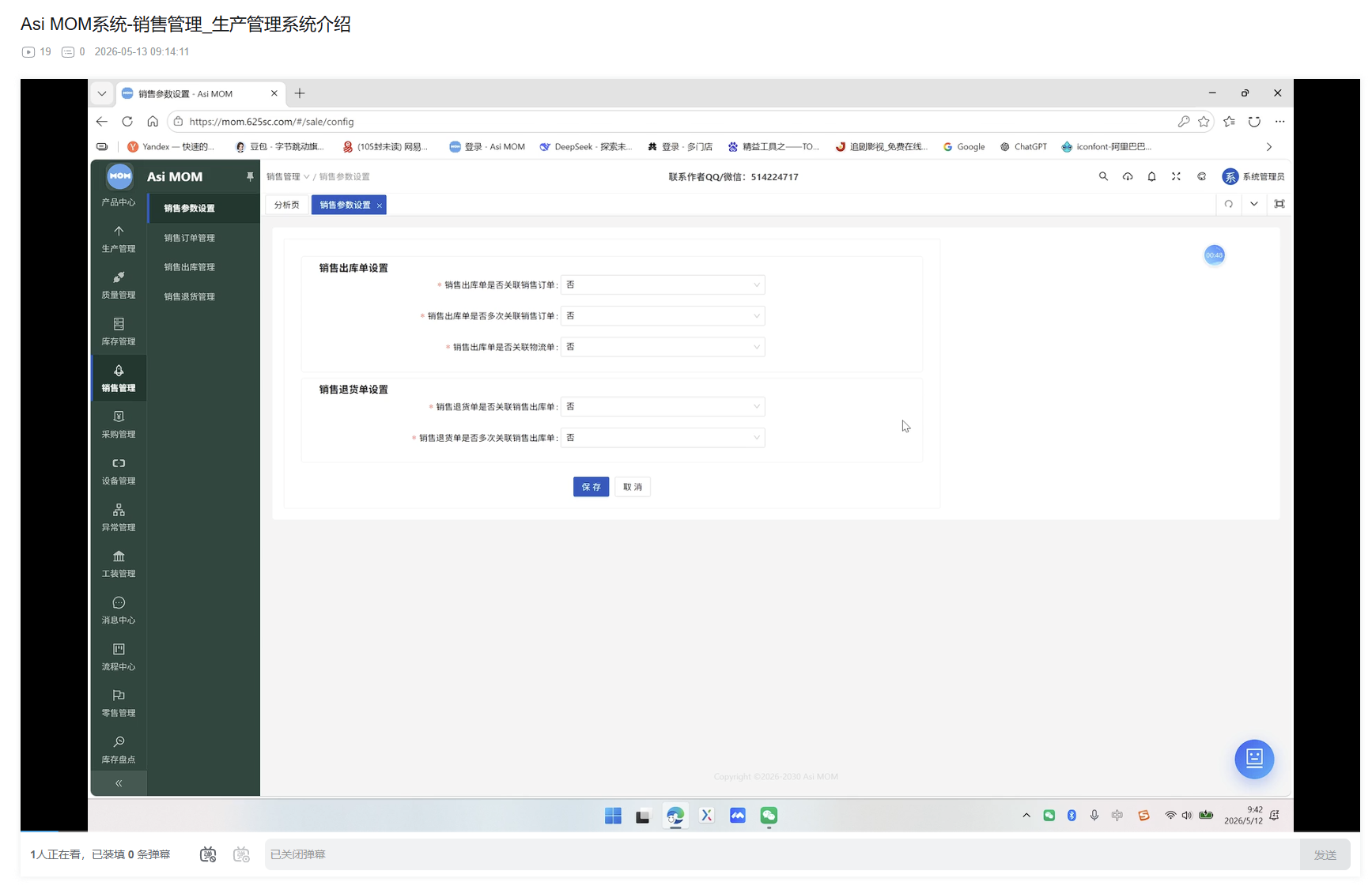
Task: Open new browser tab plus button
Action: (300, 93)
